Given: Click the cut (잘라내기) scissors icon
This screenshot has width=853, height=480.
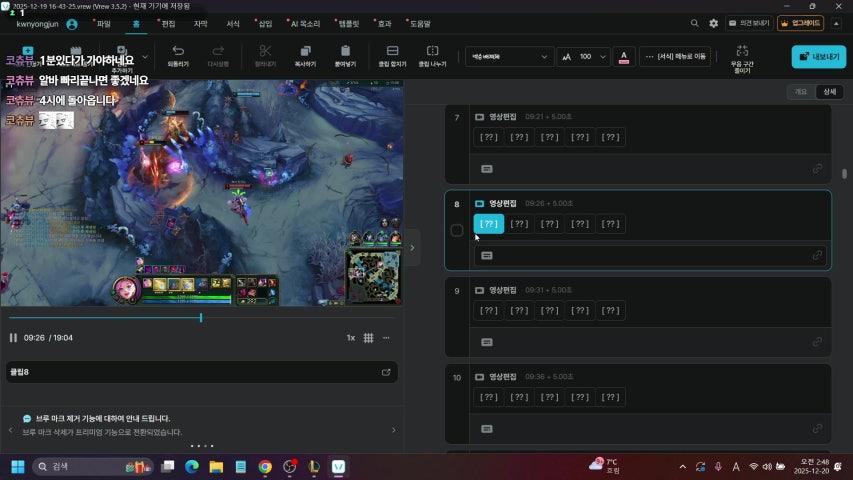Looking at the screenshot, I should [x=265, y=51].
